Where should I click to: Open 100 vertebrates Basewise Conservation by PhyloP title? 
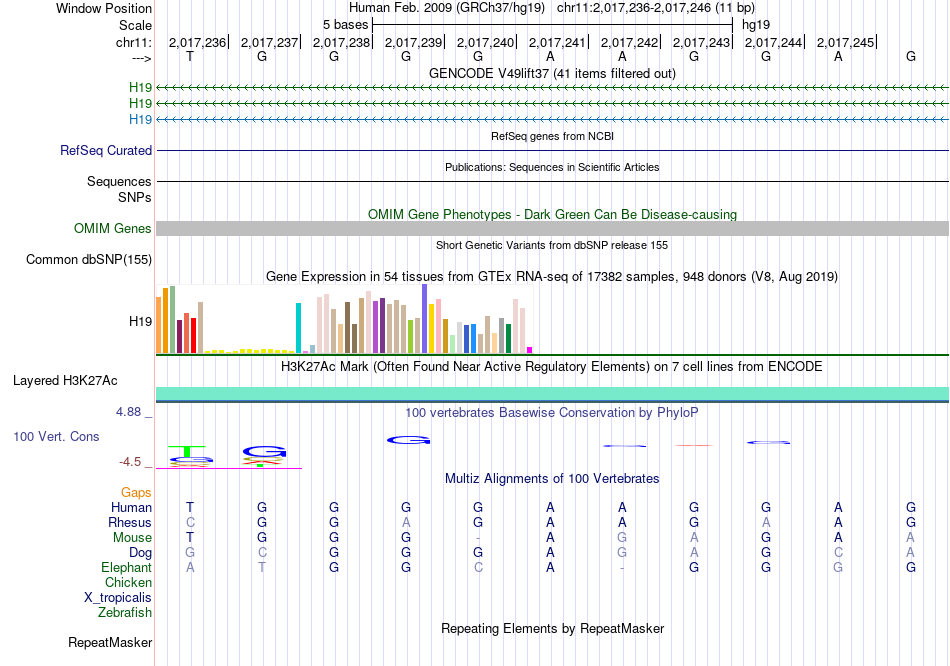(552, 413)
